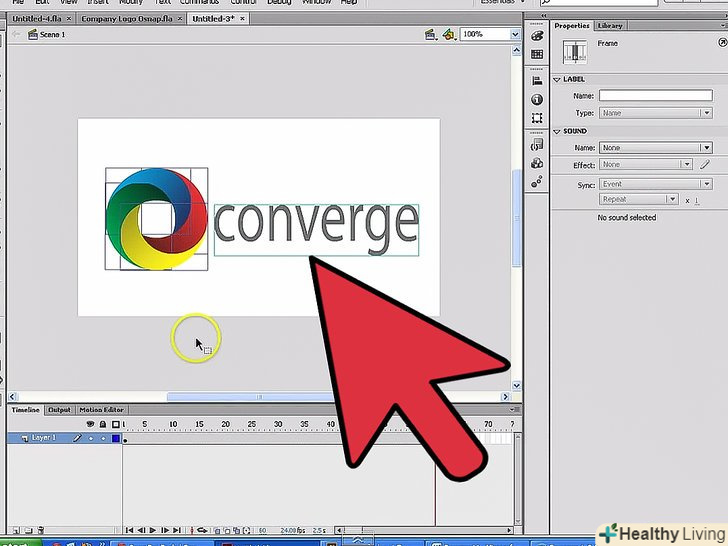Toggle Layer 1 visibility dot
This screenshot has height=546, width=728.
point(91,438)
